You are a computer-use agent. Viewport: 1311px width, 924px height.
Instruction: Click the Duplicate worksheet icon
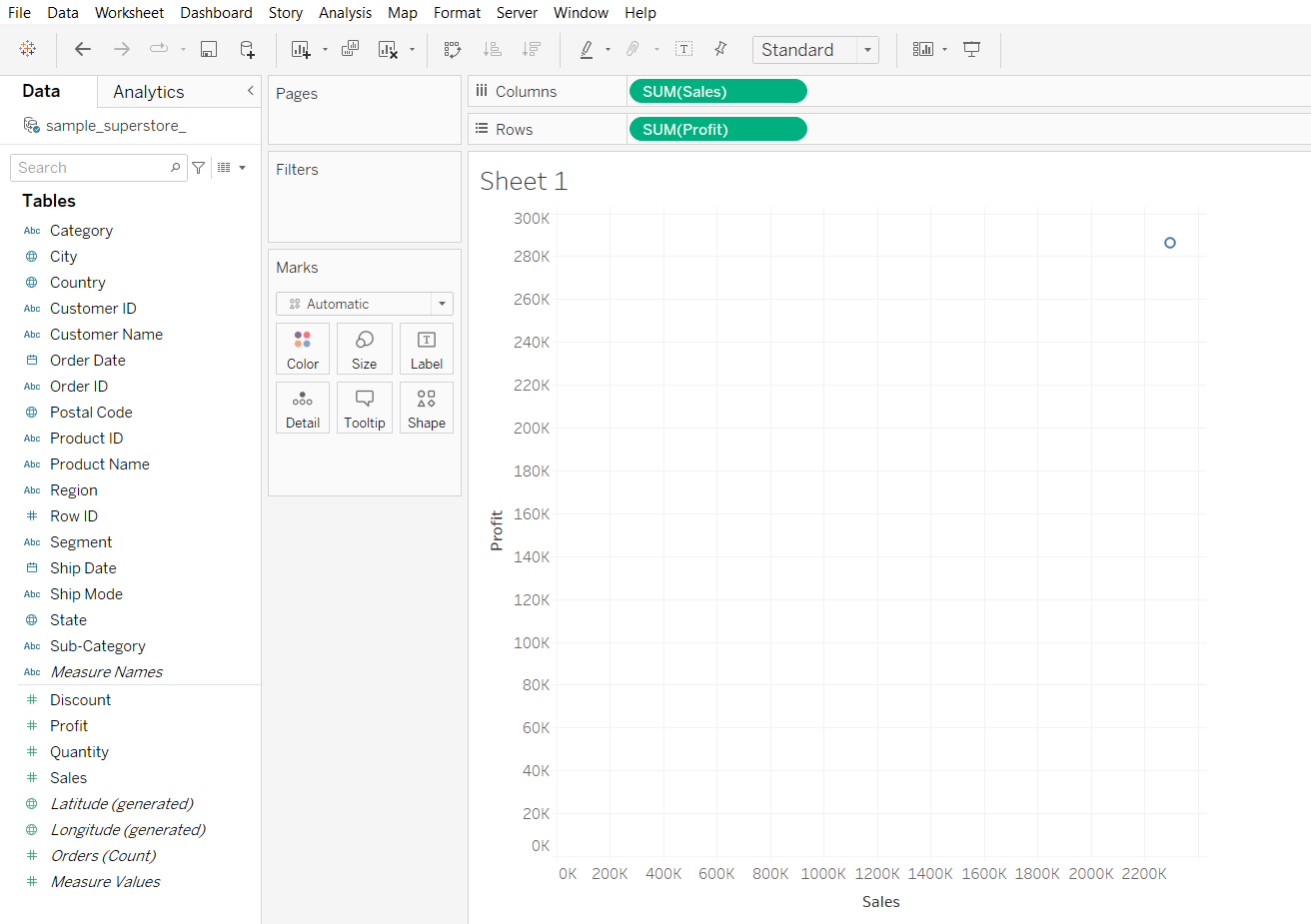(x=350, y=49)
